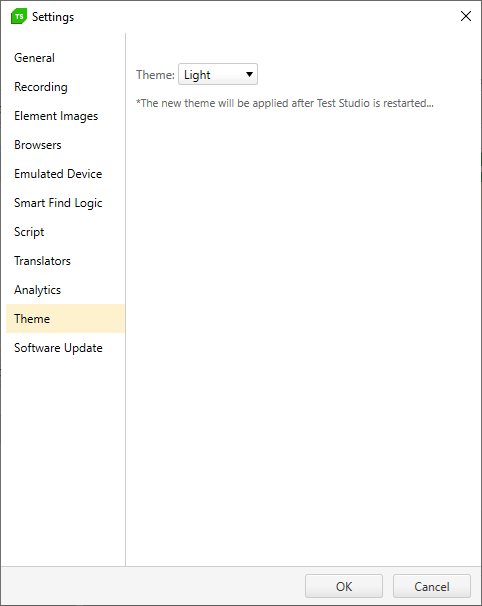Confirm settings with OK button
482x606 pixels.
344,586
